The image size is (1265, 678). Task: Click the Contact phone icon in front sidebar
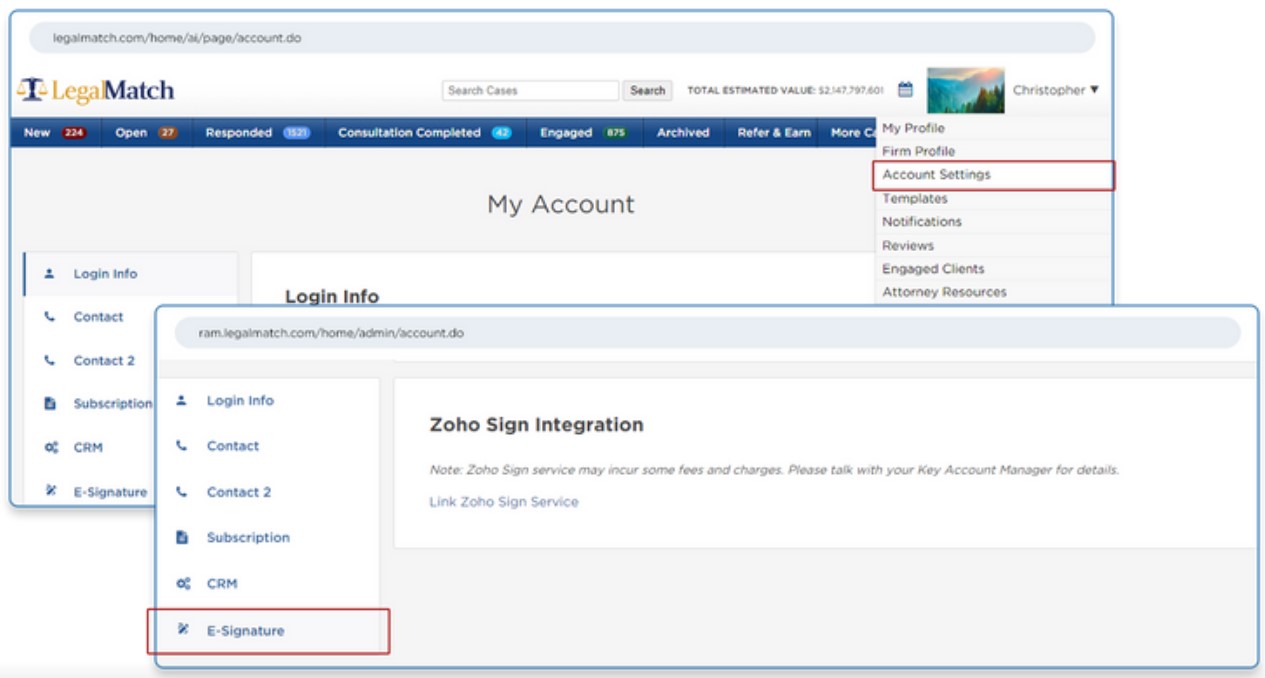click(x=182, y=446)
